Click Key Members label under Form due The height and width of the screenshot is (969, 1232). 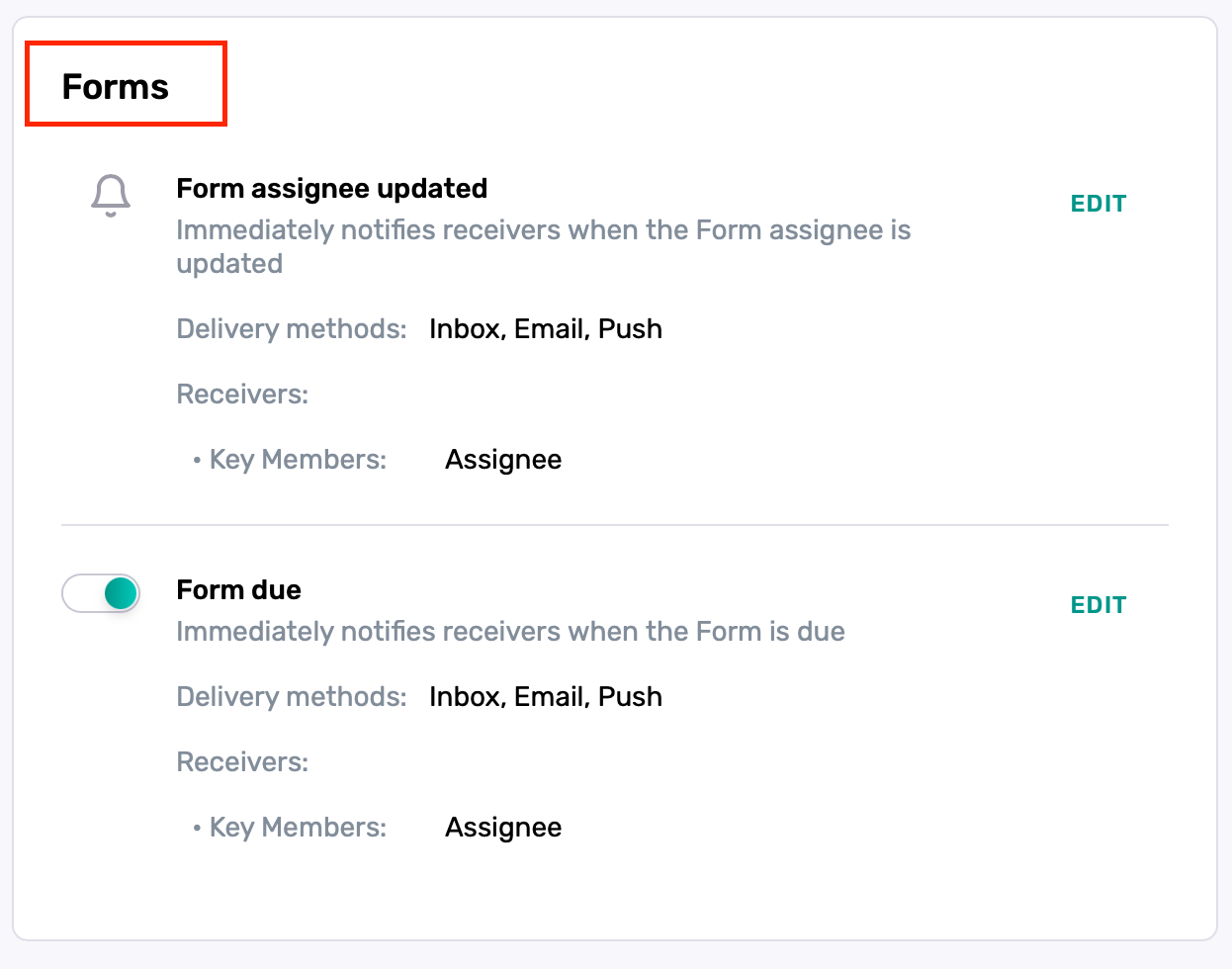(298, 828)
